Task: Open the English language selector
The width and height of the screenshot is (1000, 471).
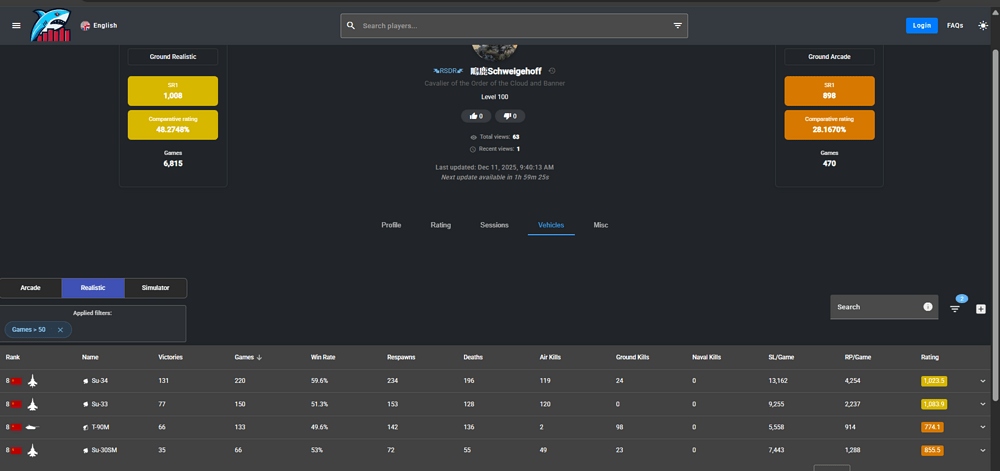Action: (99, 26)
